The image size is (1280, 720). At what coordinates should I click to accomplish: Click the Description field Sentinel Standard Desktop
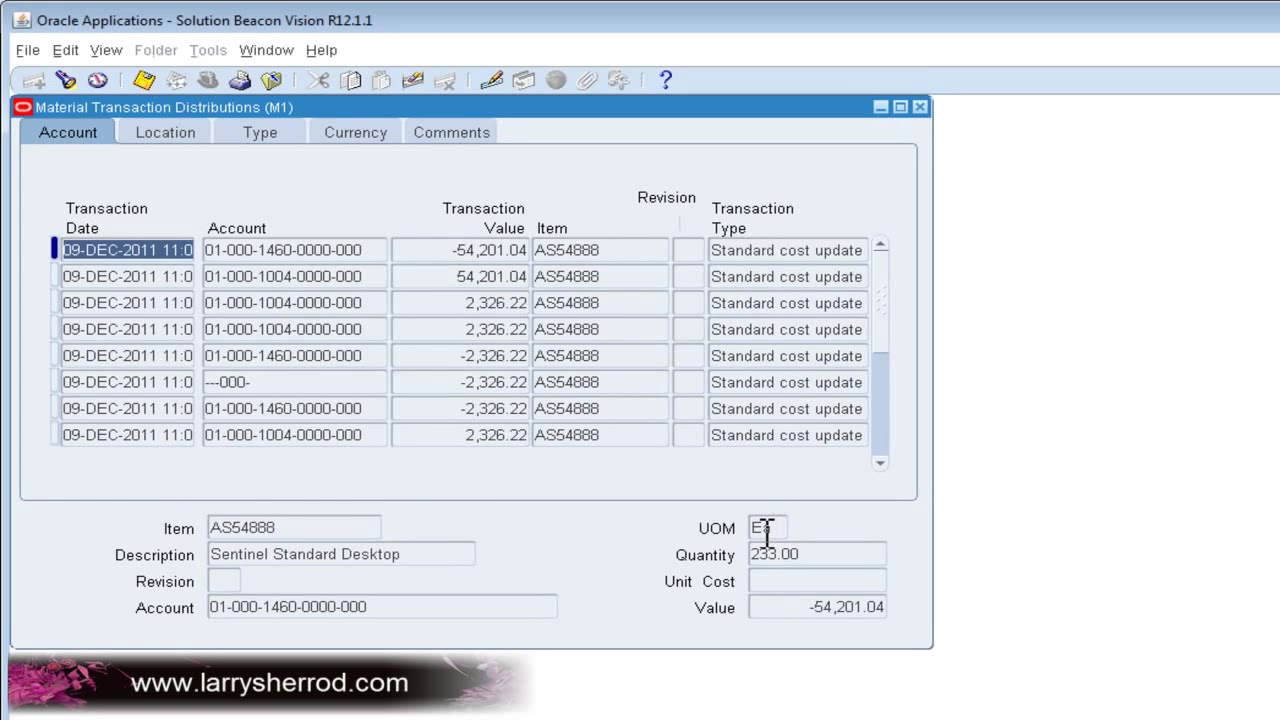tap(341, 554)
